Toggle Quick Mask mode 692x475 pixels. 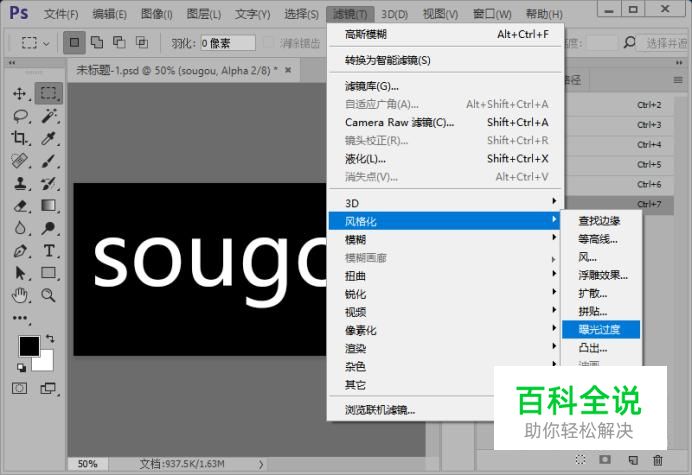point(19,388)
